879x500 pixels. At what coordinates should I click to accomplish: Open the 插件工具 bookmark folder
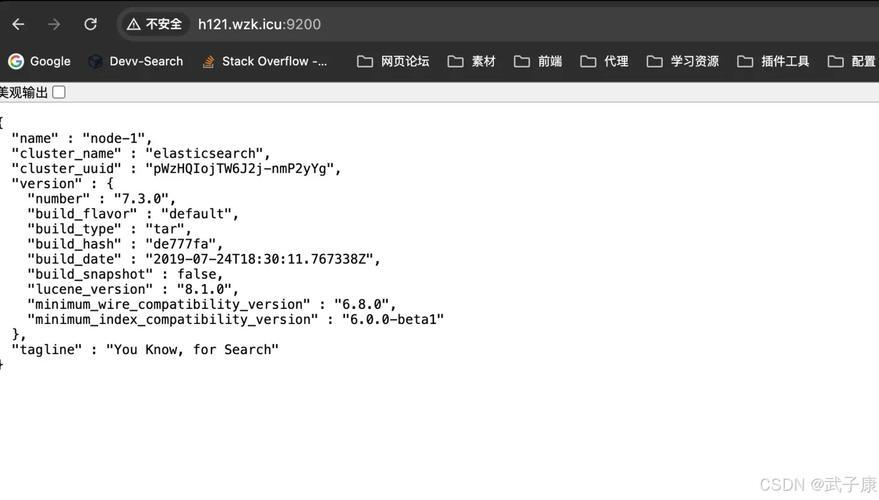coord(772,61)
